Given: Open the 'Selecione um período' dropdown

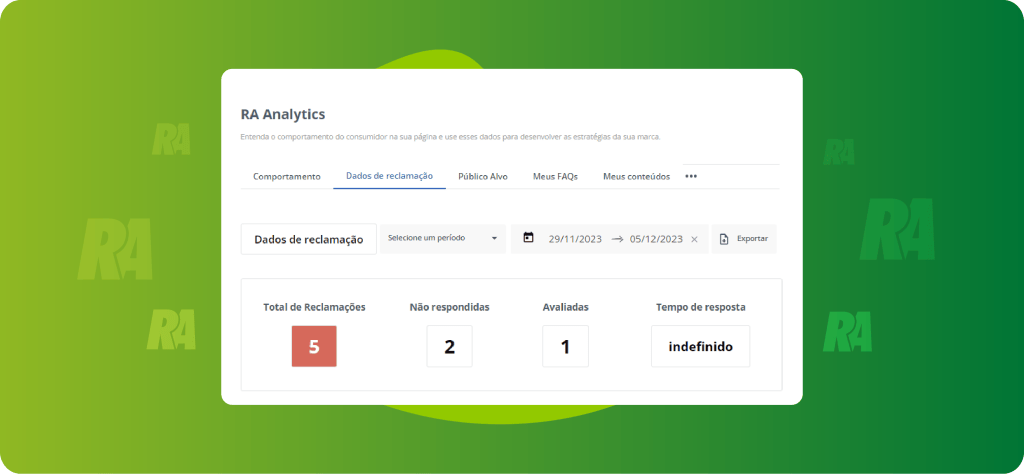Looking at the screenshot, I should point(443,238).
